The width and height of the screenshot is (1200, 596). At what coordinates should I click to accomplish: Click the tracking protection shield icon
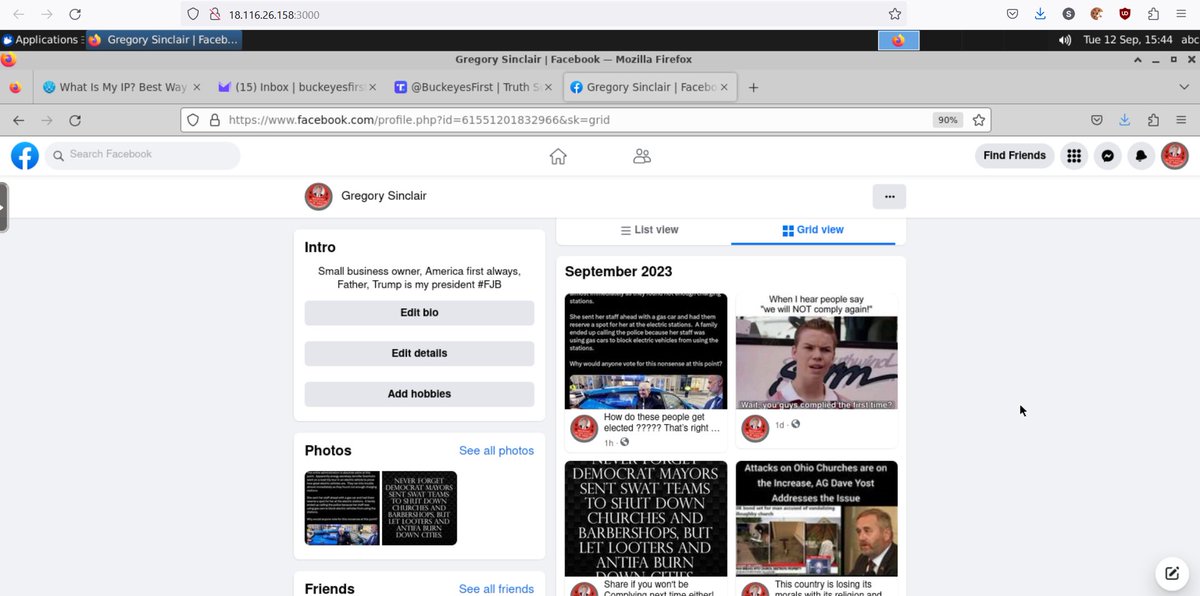[x=194, y=120]
